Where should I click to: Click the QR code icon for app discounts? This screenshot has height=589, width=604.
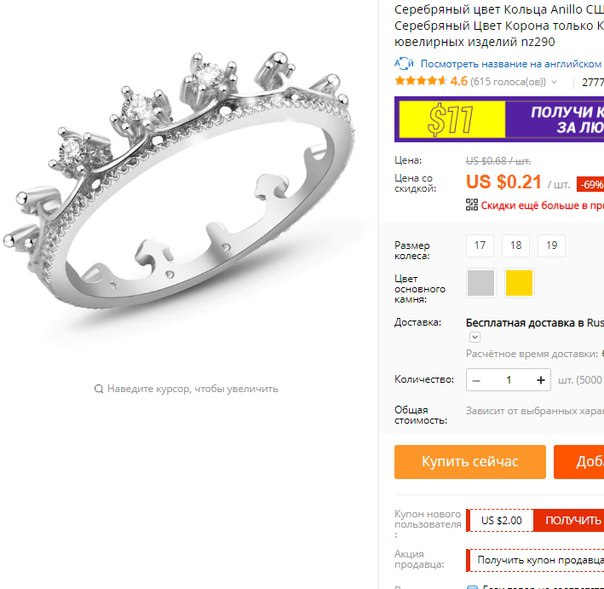pyautogui.click(x=472, y=205)
